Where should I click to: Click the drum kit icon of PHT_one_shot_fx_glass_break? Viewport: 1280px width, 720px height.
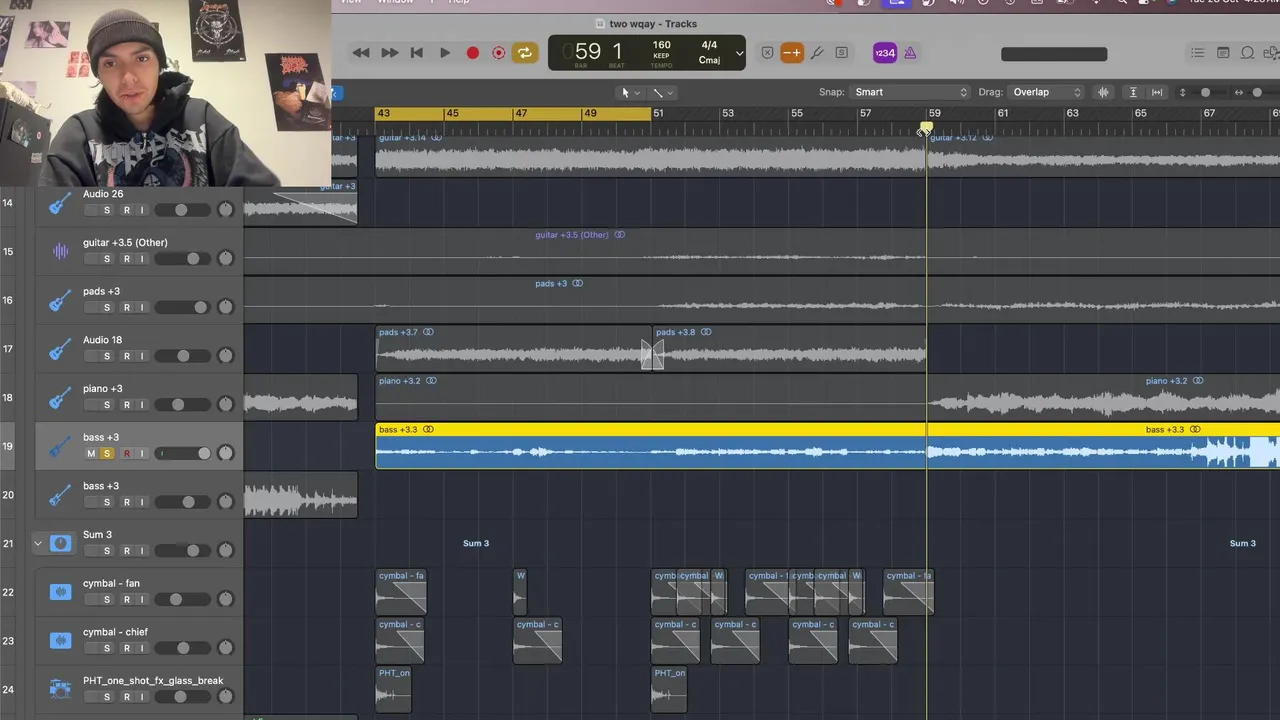[60, 689]
